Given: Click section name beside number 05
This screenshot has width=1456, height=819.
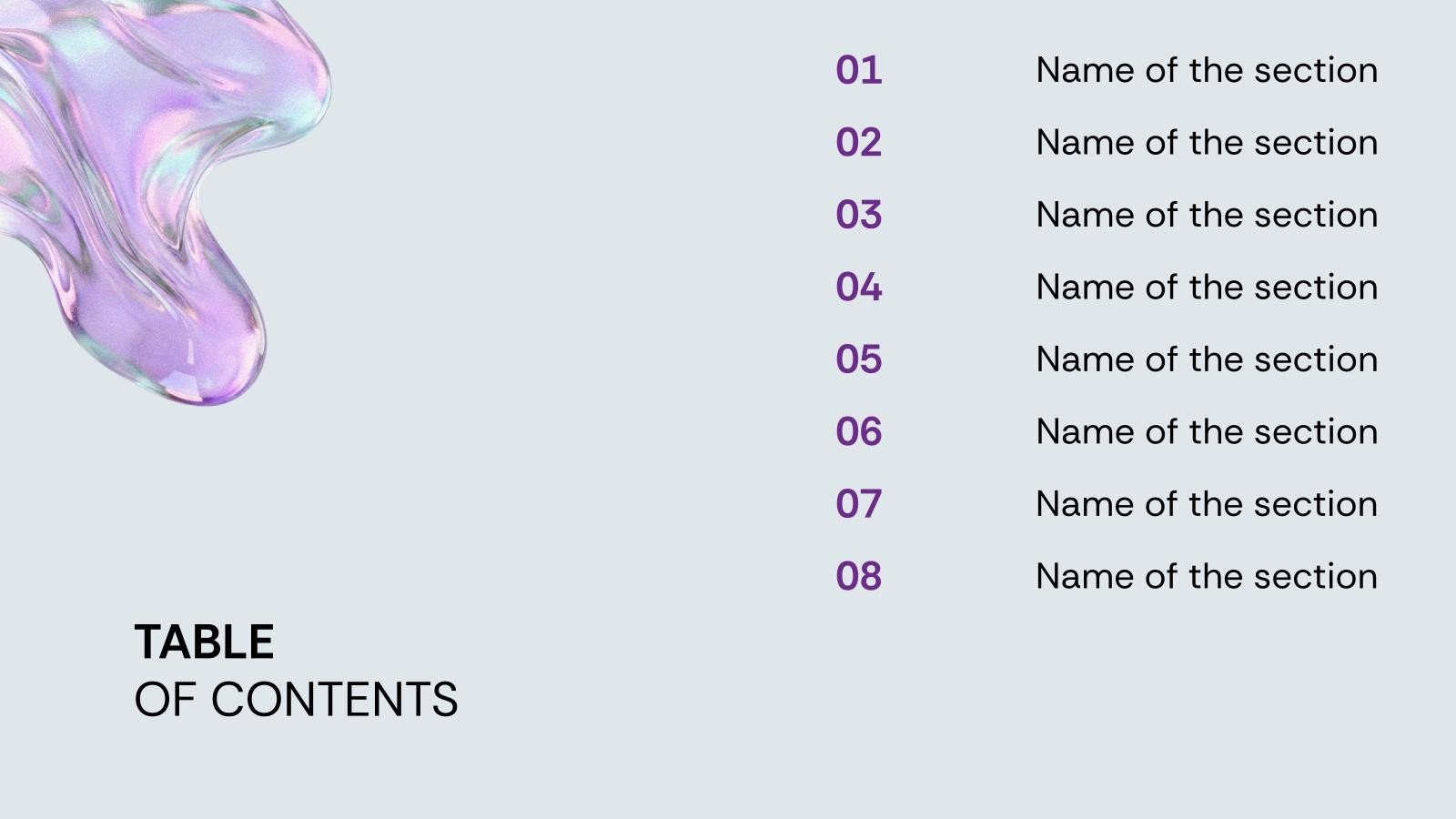Looking at the screenshot, I should 1206,359.
